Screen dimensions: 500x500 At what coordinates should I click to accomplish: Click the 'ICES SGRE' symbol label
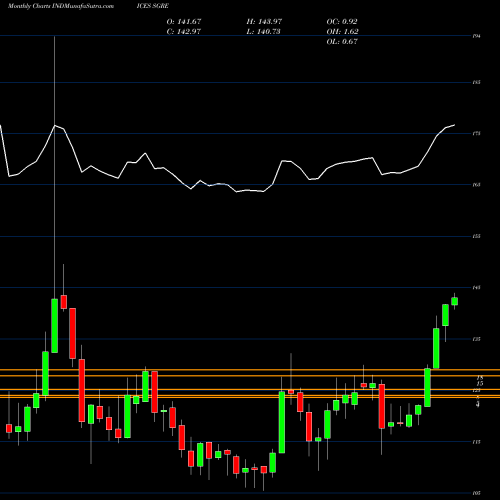click(x=153, y=6)
